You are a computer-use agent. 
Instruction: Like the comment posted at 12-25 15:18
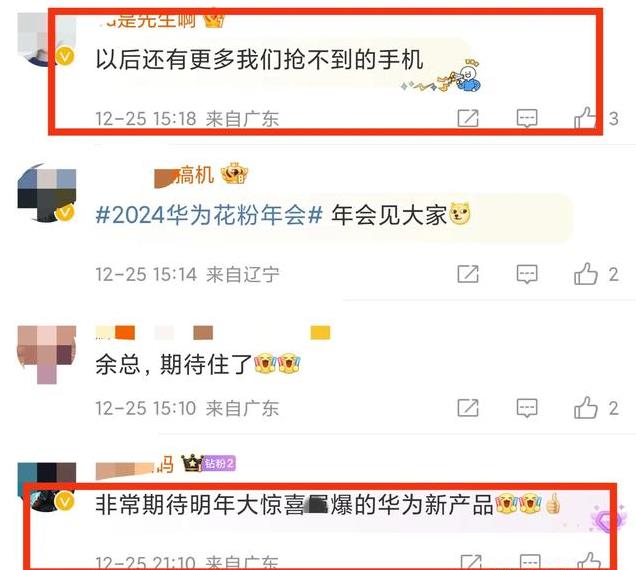pos(586,118)
